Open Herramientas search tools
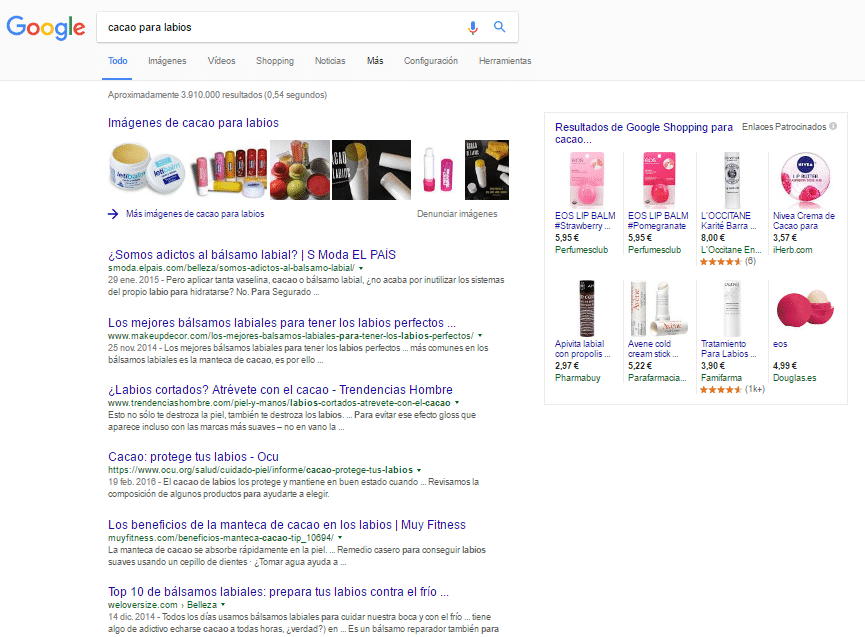 (505, 61)
